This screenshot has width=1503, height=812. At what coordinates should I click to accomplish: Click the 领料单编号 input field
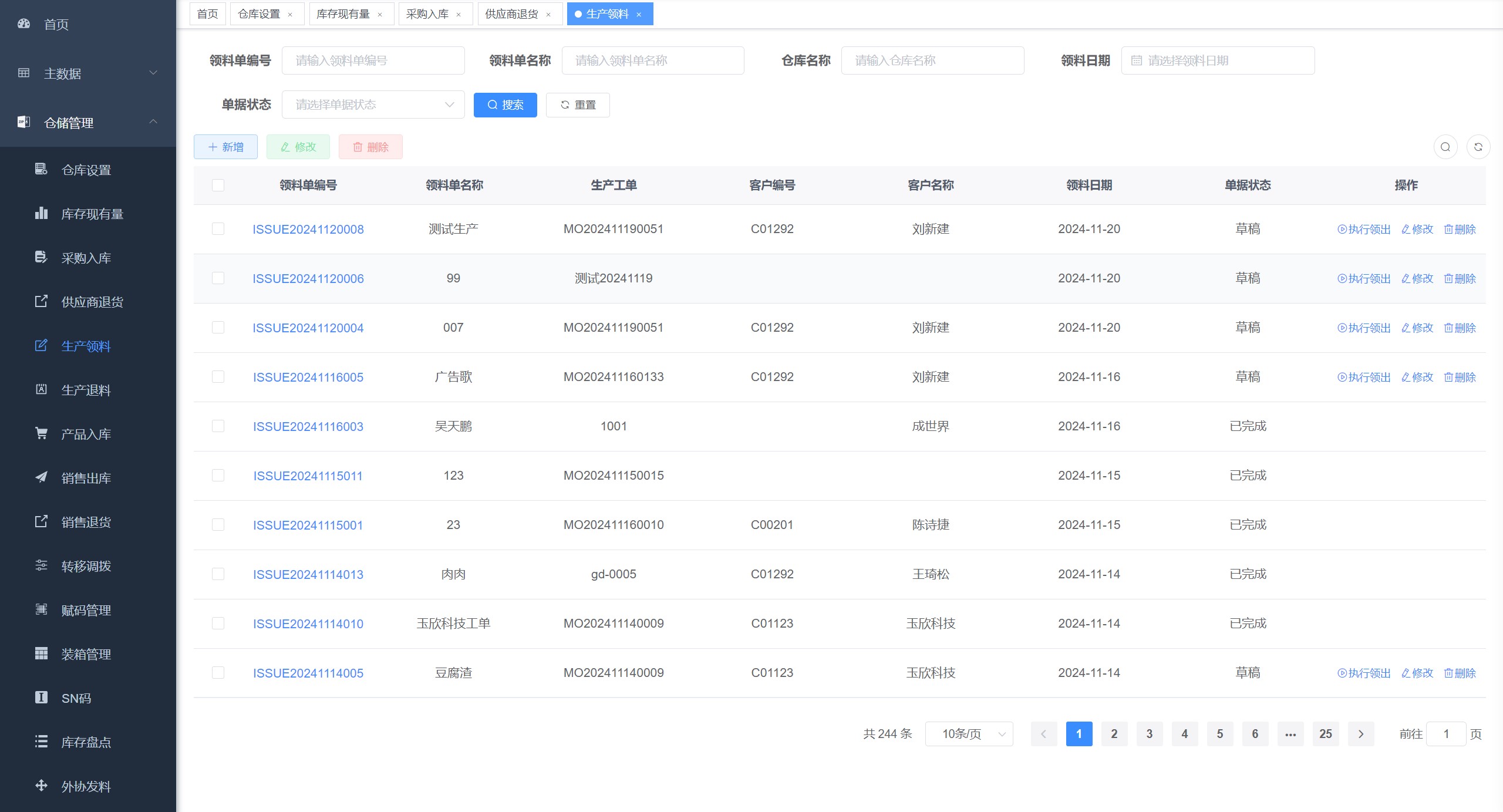pyautogui.click(x=373, y=60)
